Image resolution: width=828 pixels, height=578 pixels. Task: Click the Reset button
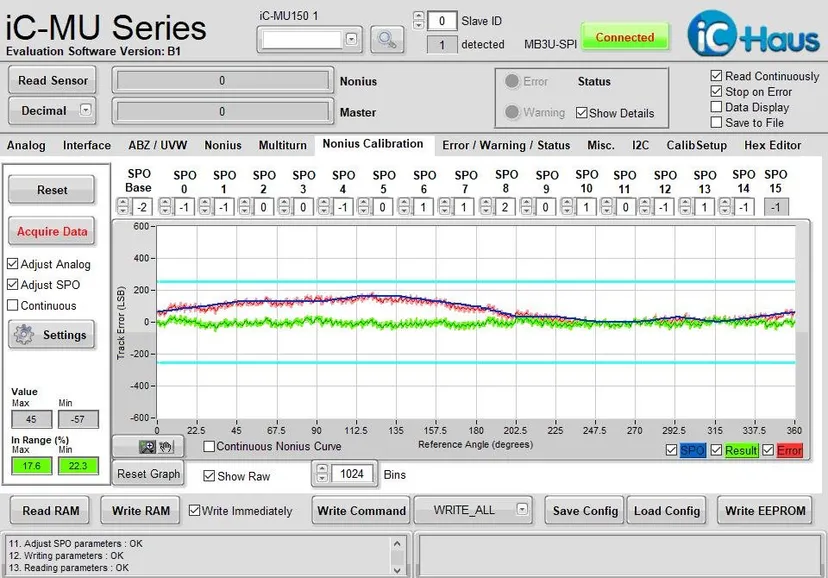[52, 189]
